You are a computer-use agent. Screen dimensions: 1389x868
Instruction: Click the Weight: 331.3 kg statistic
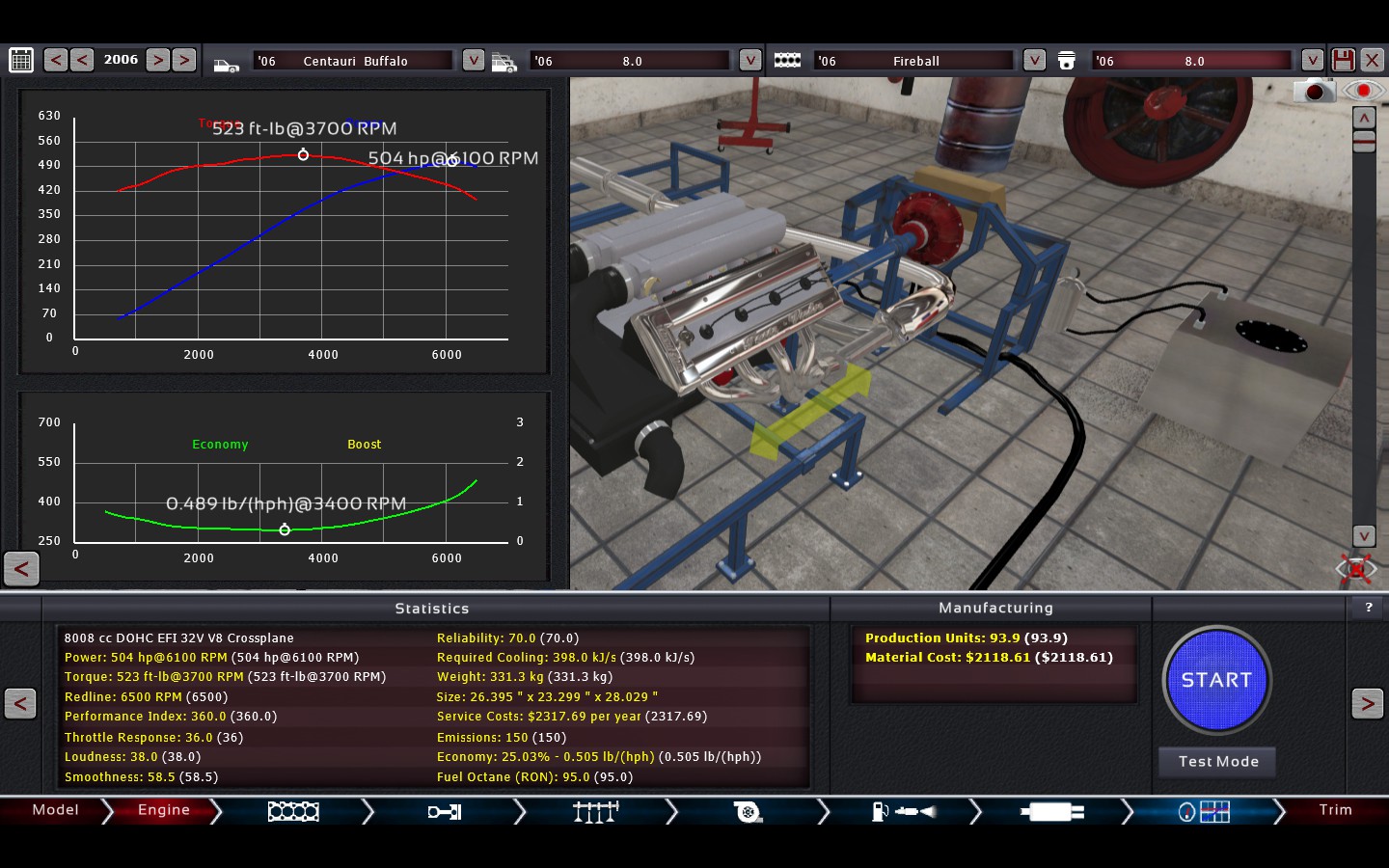tap(525, 677)
